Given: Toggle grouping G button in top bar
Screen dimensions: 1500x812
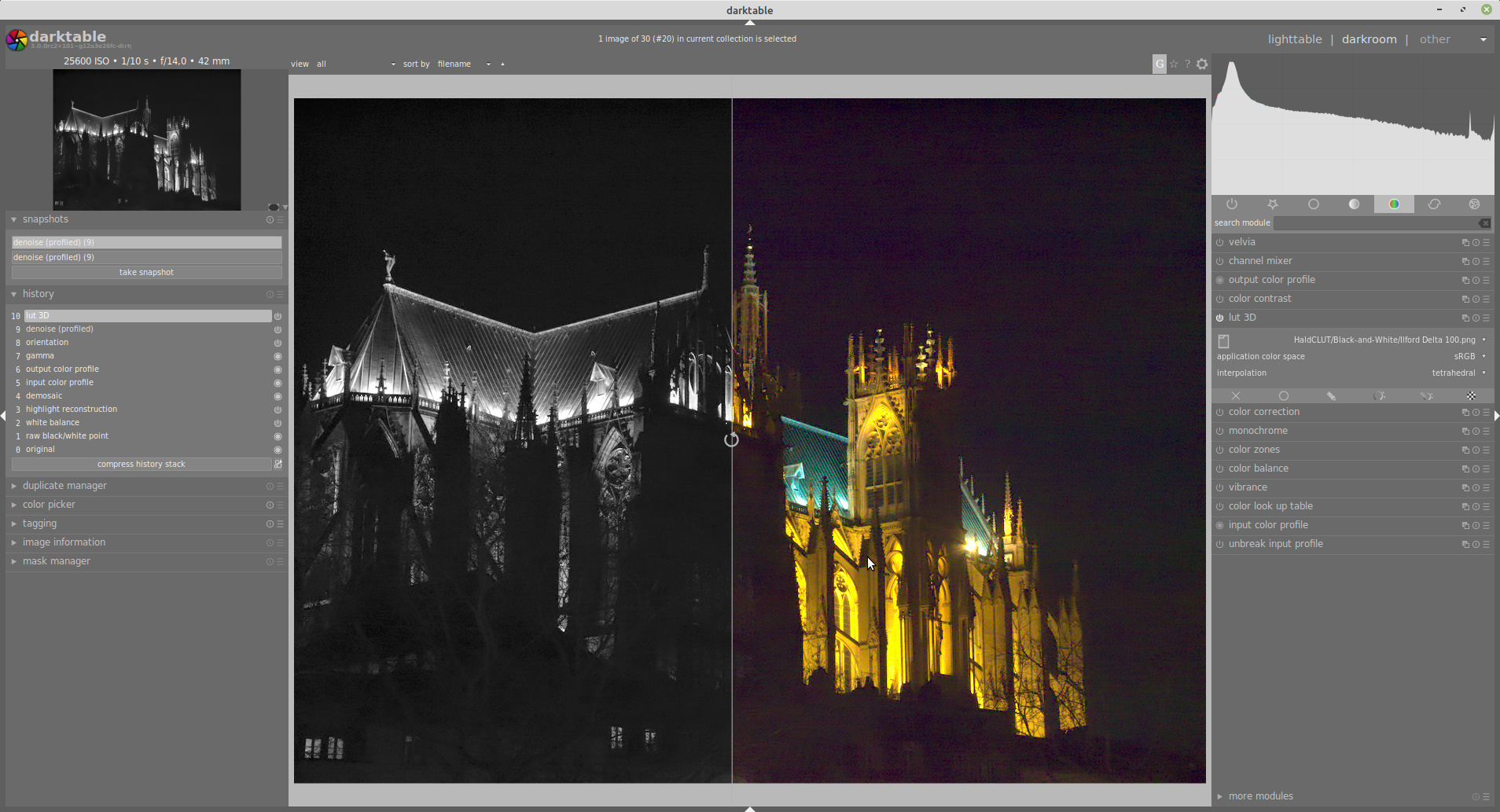Looking at the screenshot, I should pyautogui.click(x=1160, y=64).
